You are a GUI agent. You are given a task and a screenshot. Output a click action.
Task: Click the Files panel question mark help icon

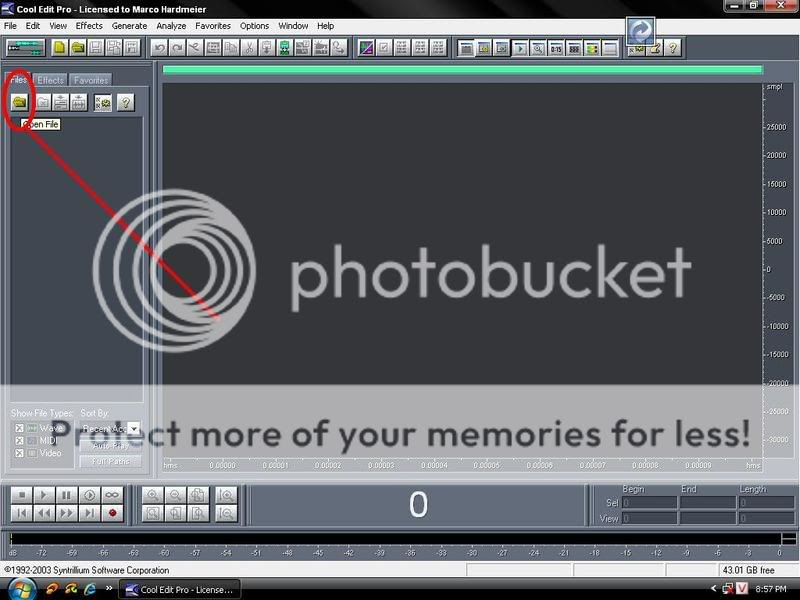(126, 103)
